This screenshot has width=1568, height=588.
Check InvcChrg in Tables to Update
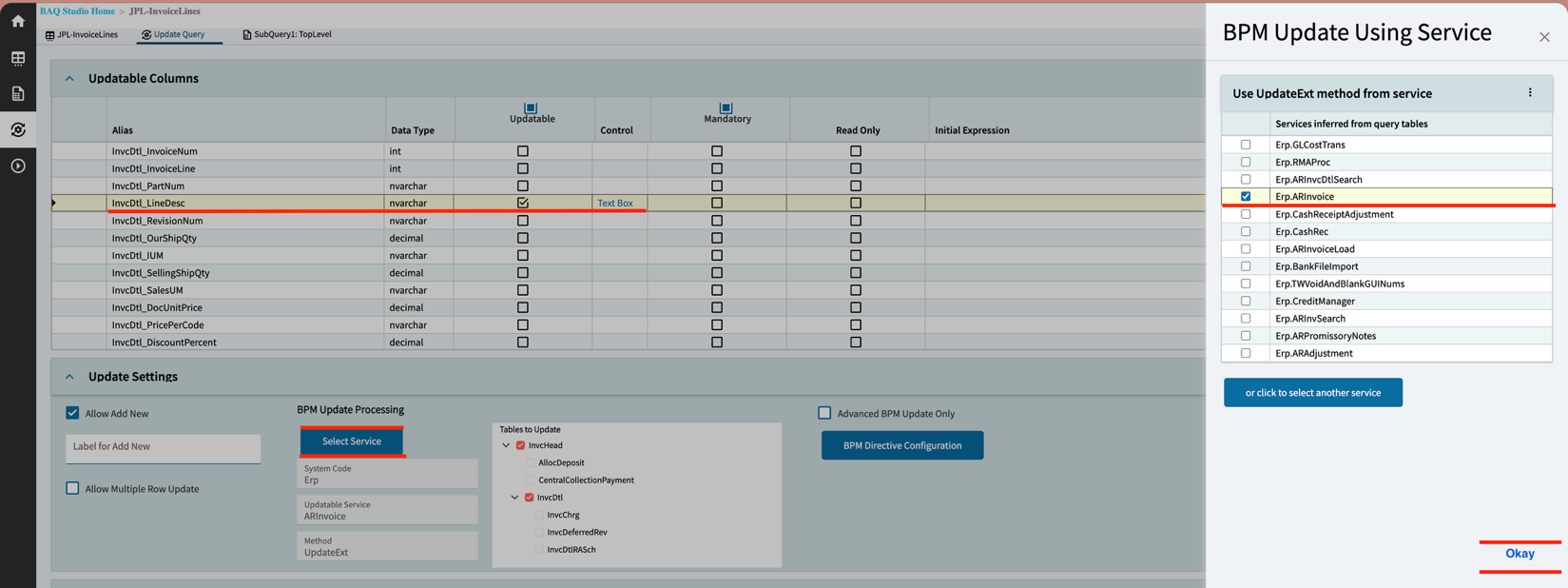539,515
